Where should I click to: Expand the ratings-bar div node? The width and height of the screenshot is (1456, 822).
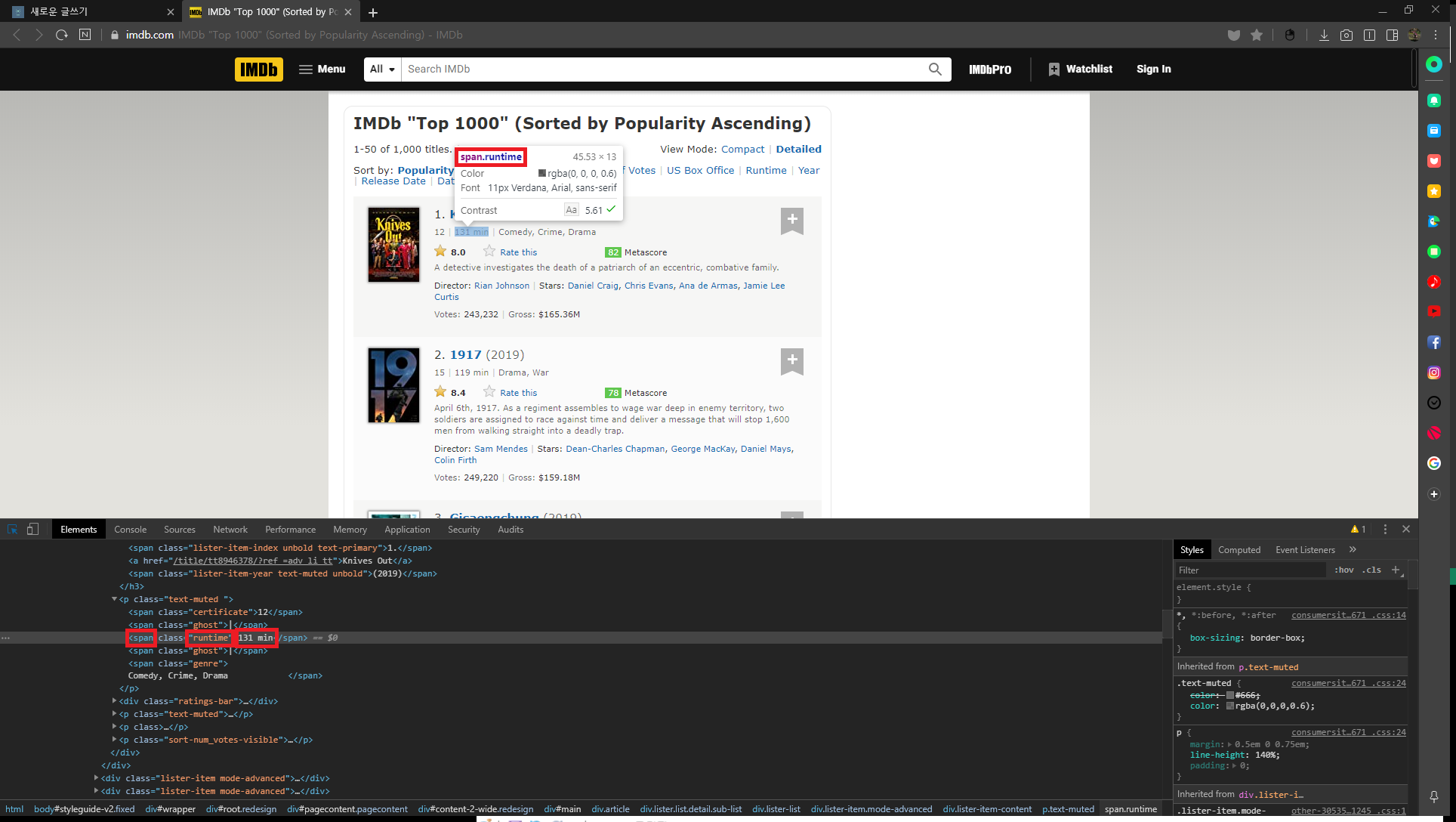click(114, 701)
